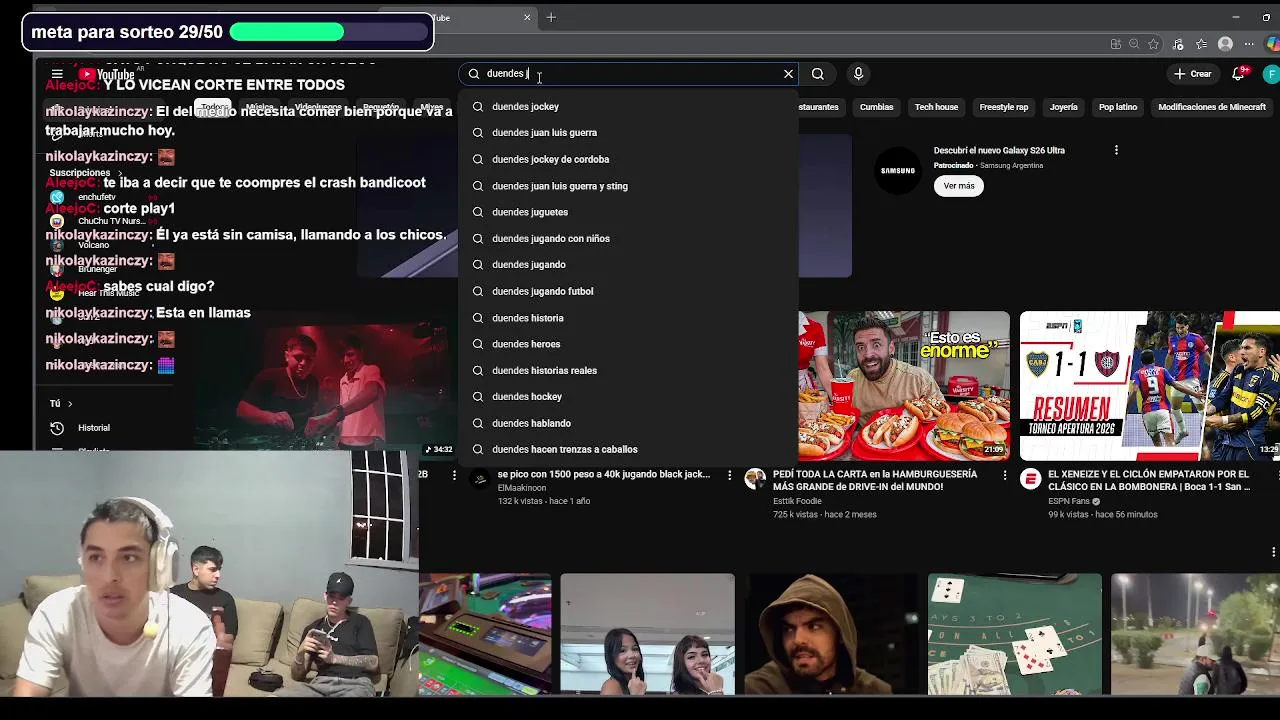Filter by the Freestyle rap chip

click(x=1003, y=107)
